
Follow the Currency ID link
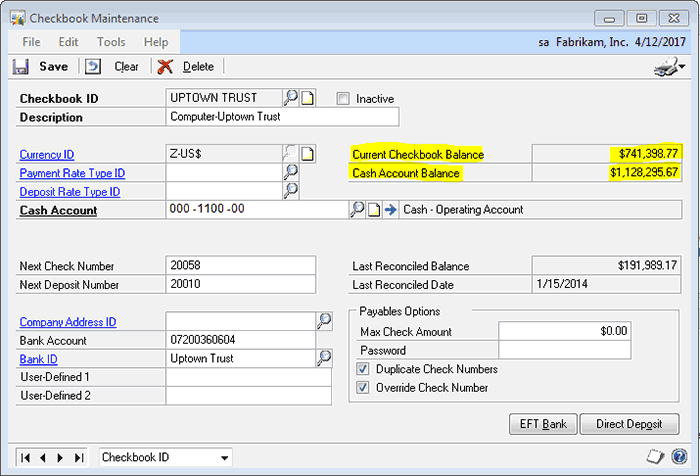coord(47,154)
